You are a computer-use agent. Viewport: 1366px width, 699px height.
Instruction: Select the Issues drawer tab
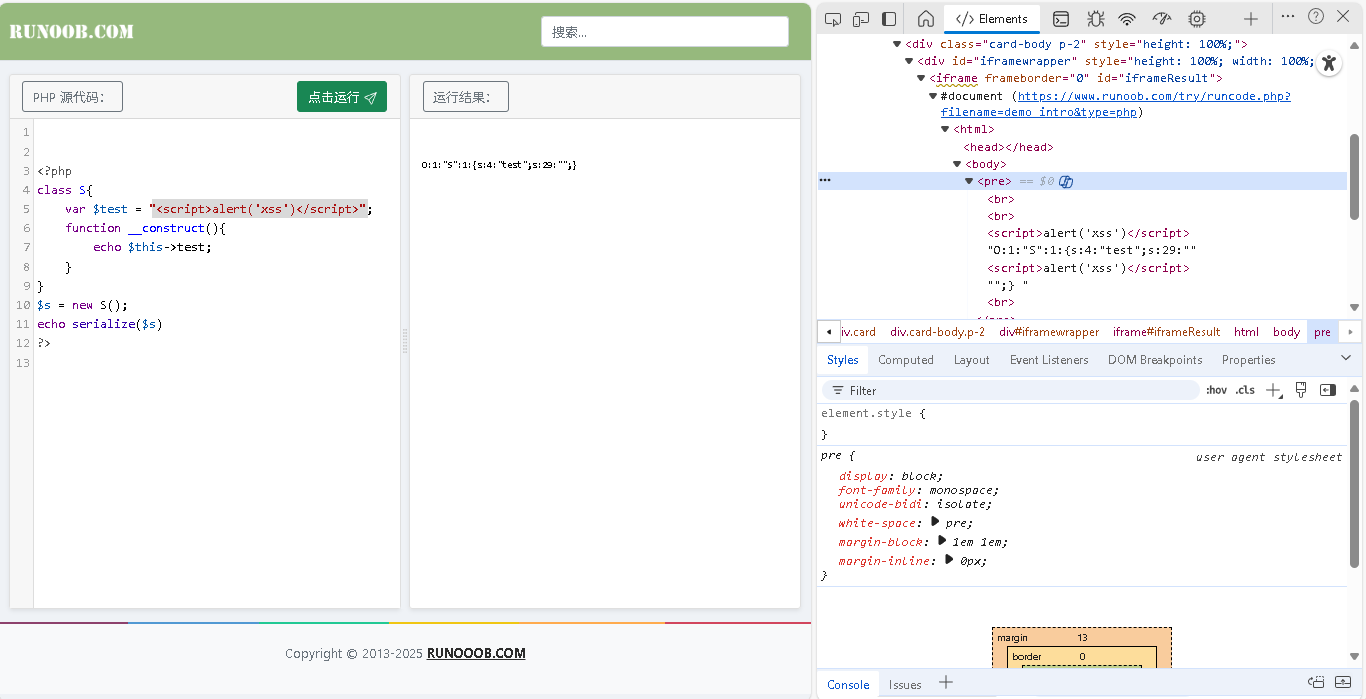[905, 685]
